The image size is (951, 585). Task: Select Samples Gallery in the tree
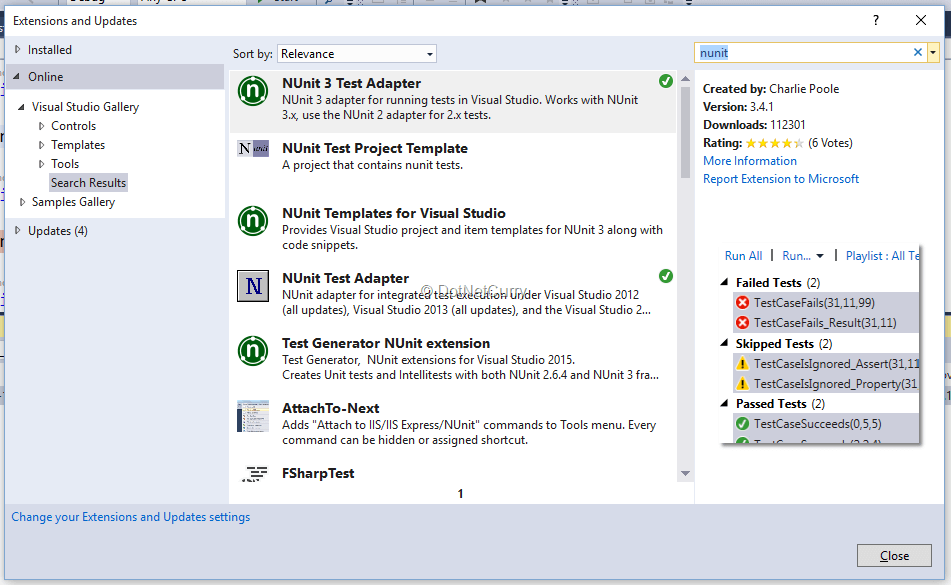pyautogui.click(x=73, y=202)
